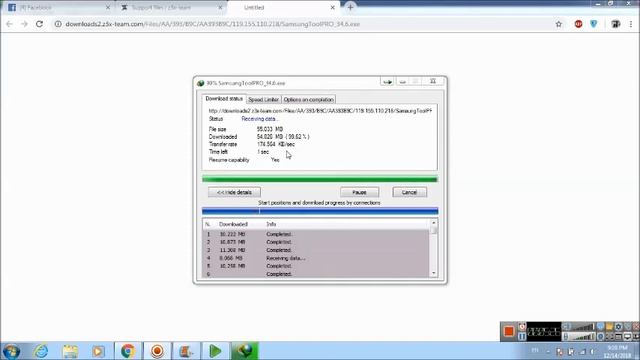The width and height of the screenshot is (640, 360).
Task: Open Internet Download Manager taskbar icon
Action: point(244,351)
